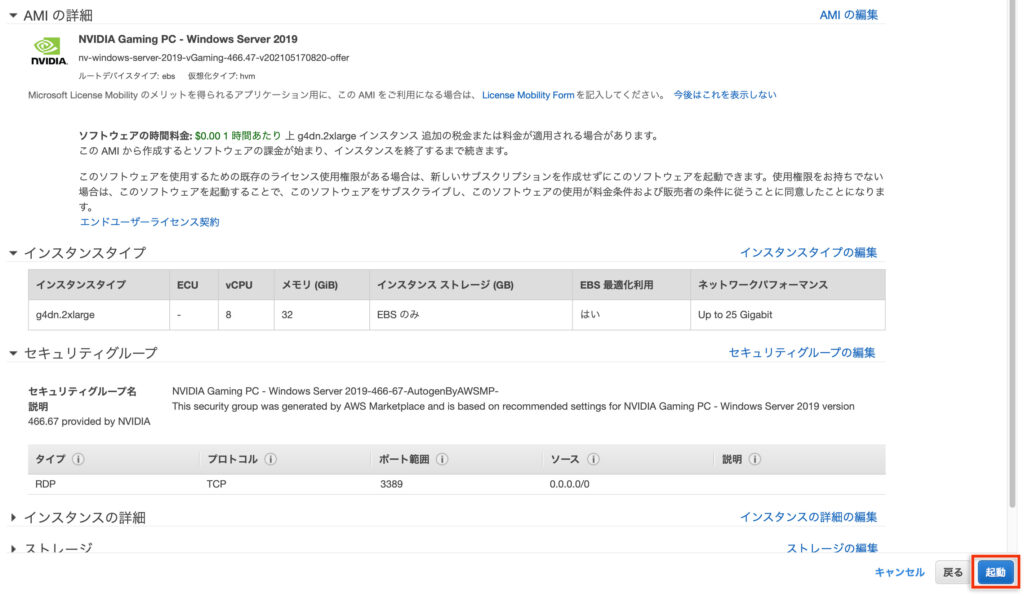Open the AMI の編集 link

click(x=848, y=15)
